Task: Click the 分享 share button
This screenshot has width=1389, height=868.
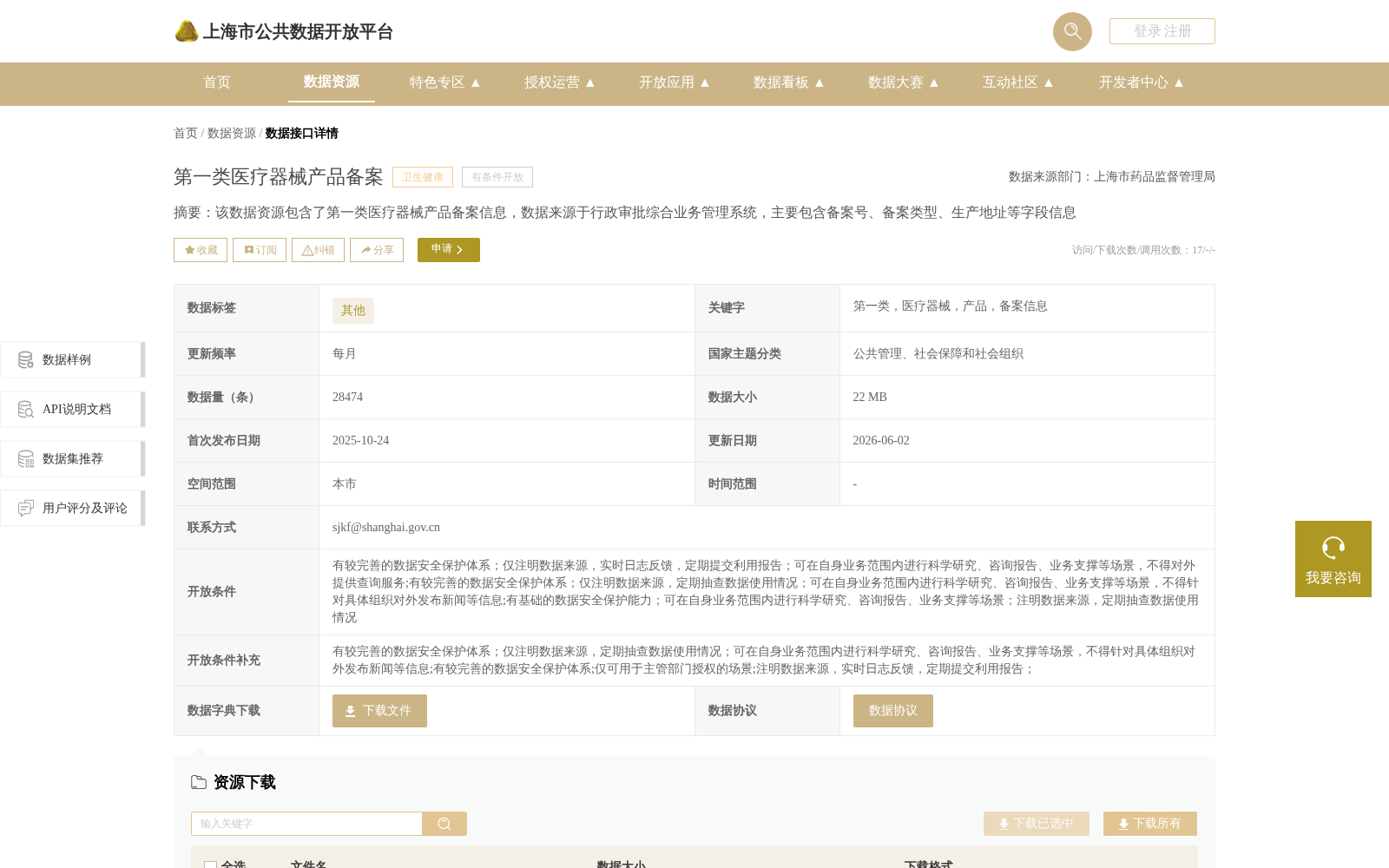Action: click(377, 250)
